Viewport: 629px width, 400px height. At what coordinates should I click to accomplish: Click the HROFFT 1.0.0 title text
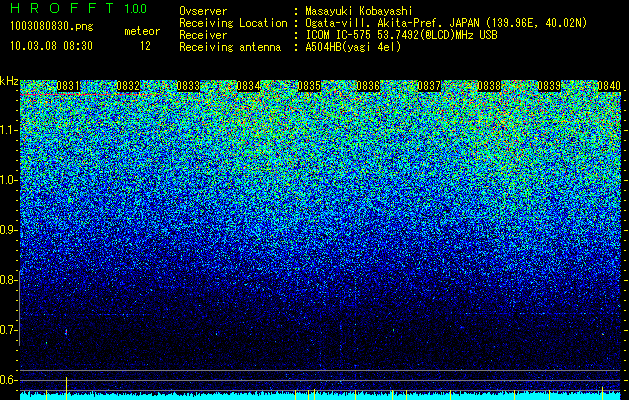coord(78,8)
